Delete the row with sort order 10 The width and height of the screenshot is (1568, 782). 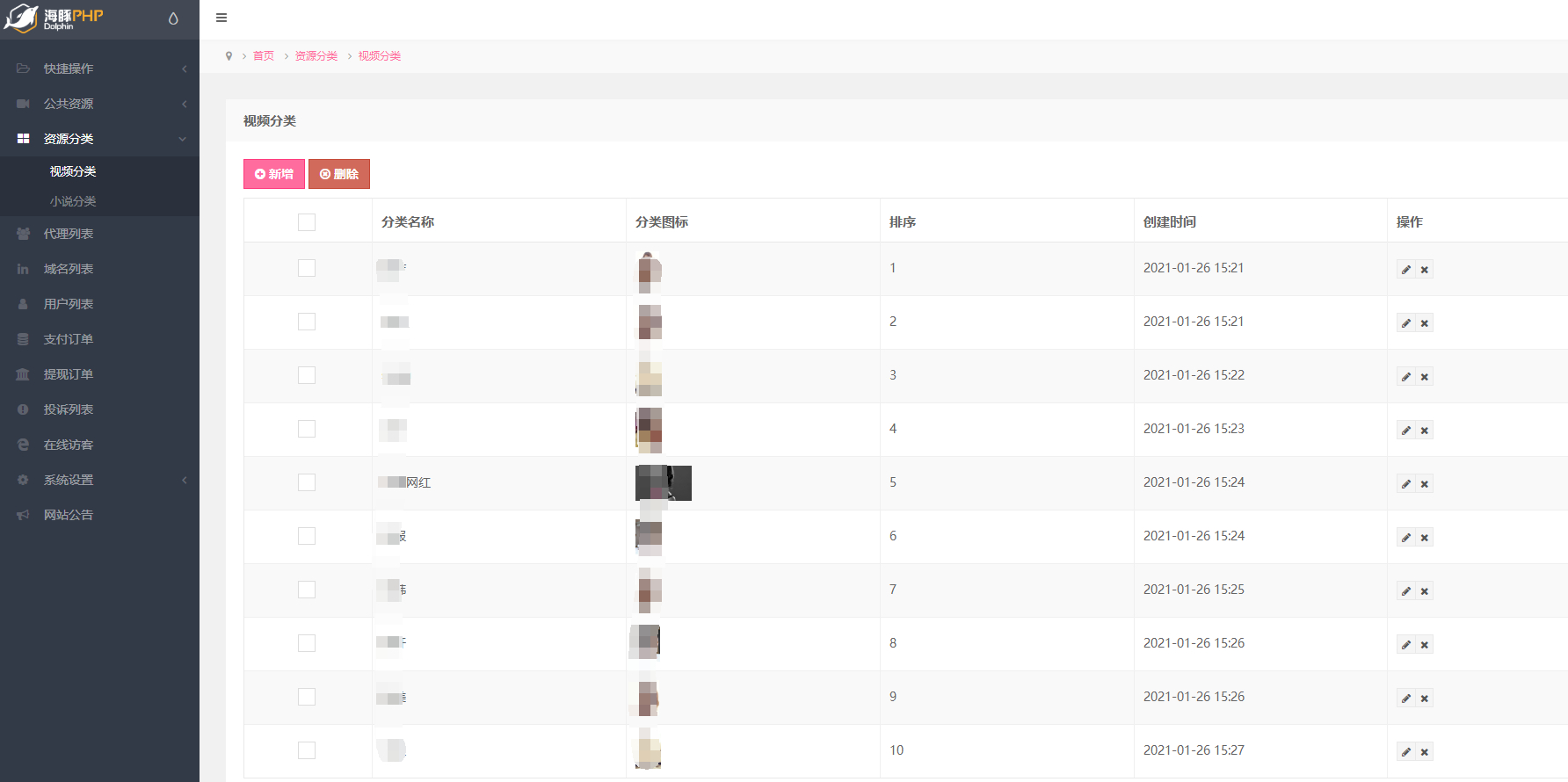tap(1425, 752)
